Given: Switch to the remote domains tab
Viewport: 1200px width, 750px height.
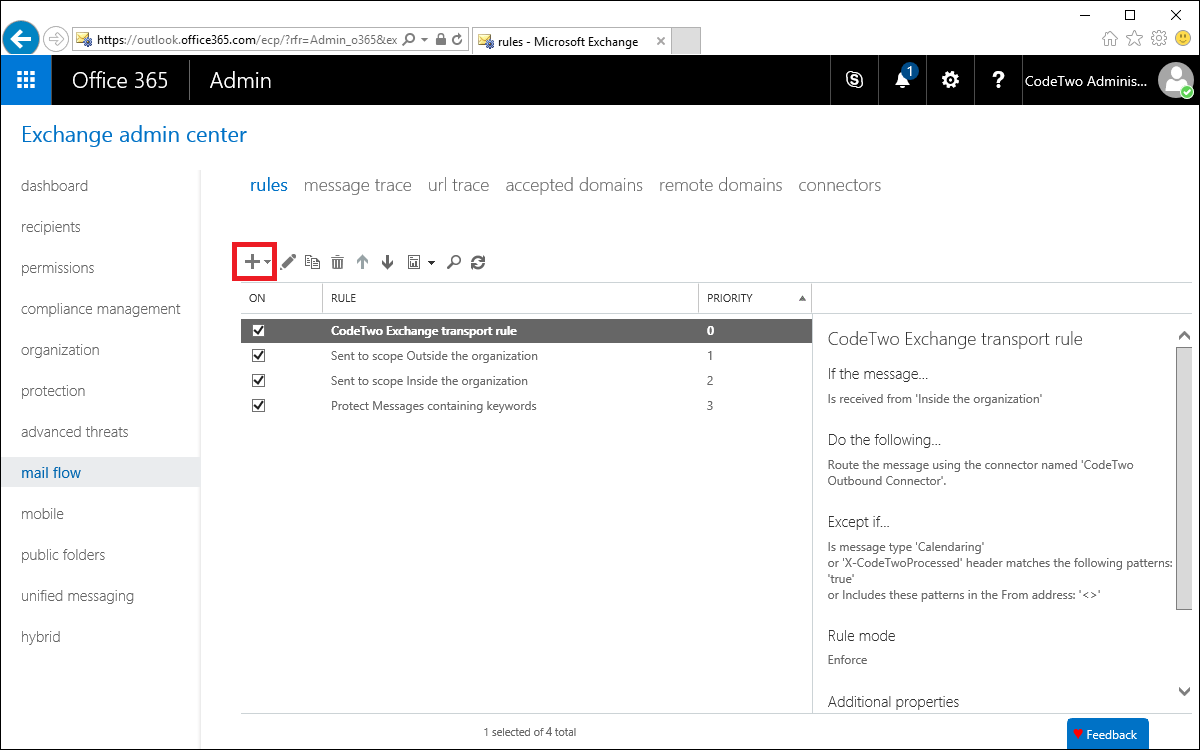Looking at the screenshot, I should pyautogui.click(x=721, y=185).
